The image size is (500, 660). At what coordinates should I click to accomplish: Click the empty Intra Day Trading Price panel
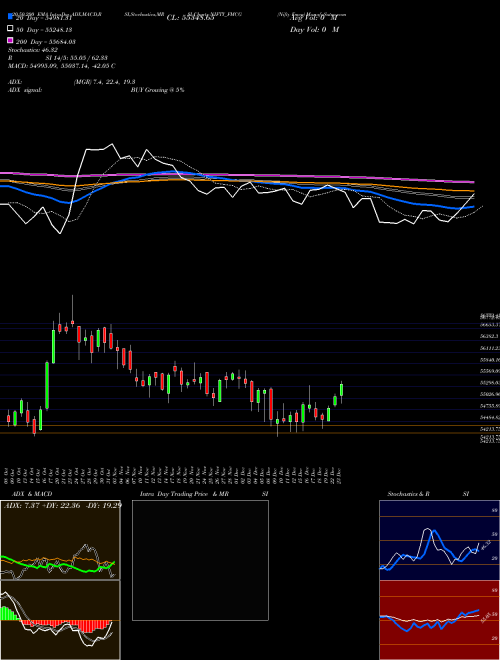tap(200, 560)
